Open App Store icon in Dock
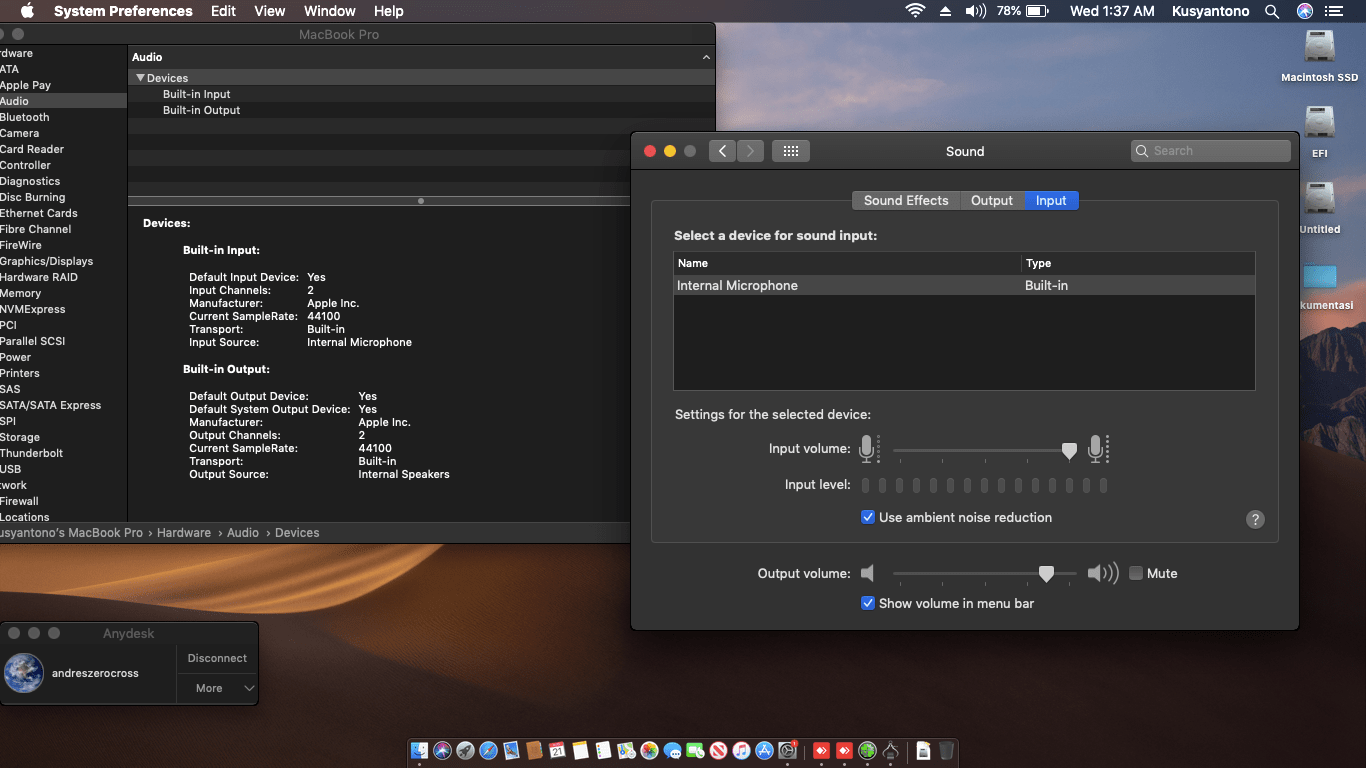This screenshot has width=1366, height=768. pos(765,750)
